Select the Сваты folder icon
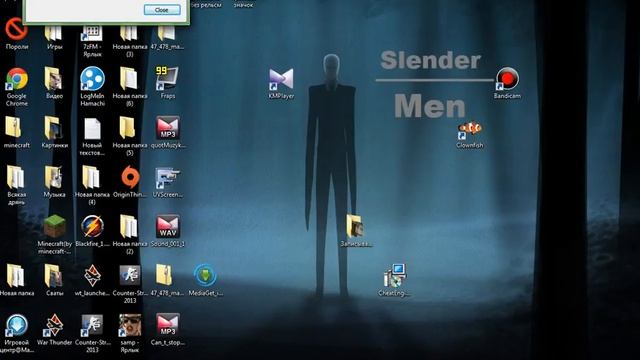Screen dimensions: 640x360 (54, 276)
